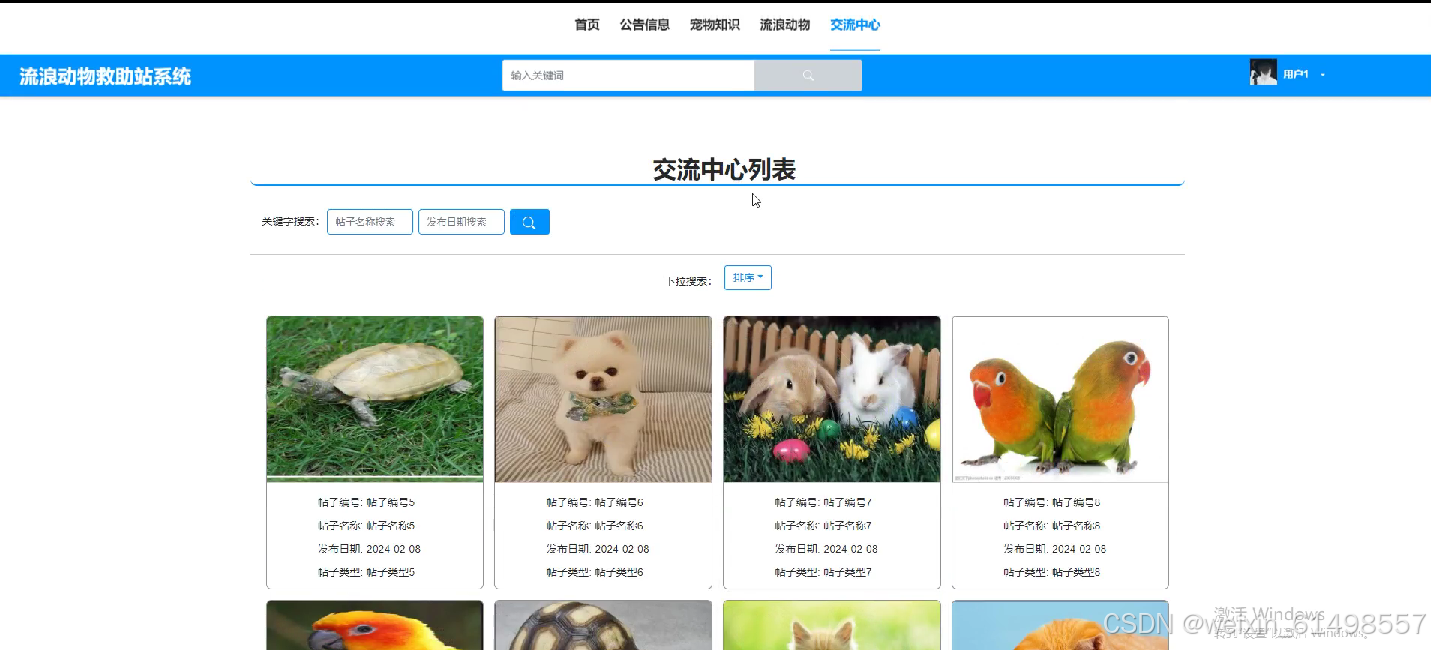Screen dimensions: 1431x650
Task: Open the kitten image in second row
Action: click(x=832, y=625)
